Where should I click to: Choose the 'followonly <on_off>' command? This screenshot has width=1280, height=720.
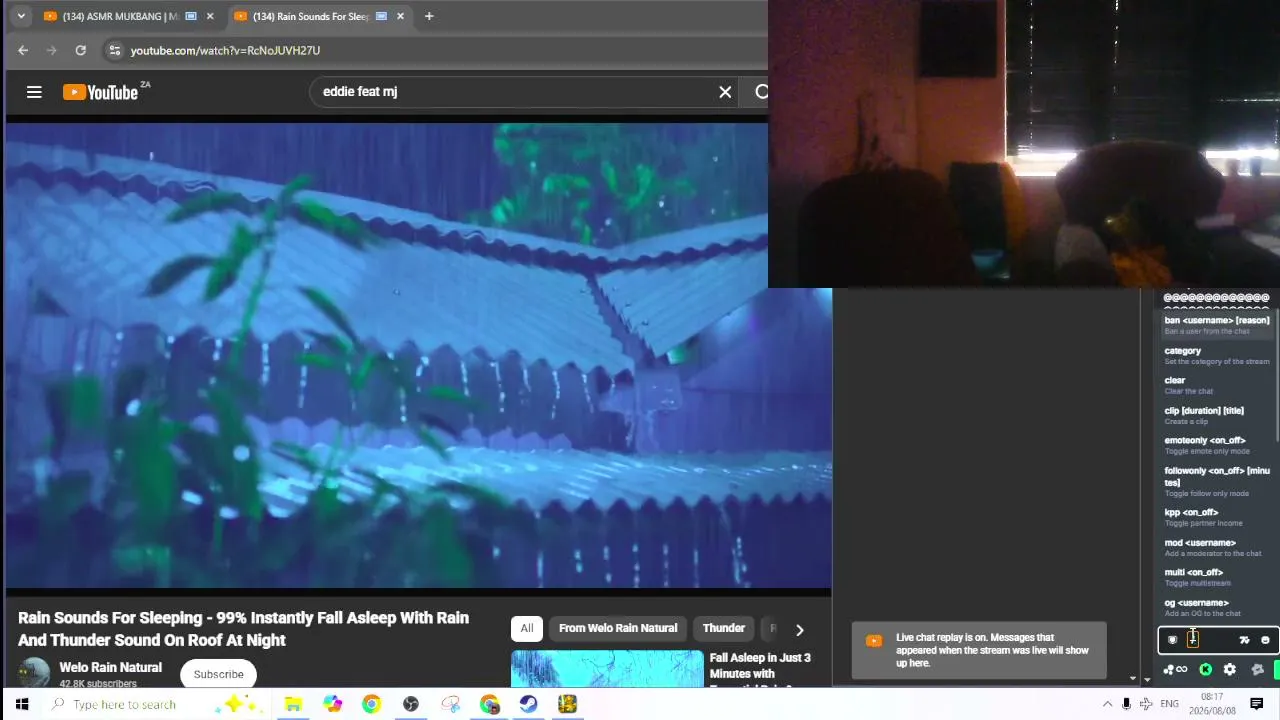(1217, 481)
